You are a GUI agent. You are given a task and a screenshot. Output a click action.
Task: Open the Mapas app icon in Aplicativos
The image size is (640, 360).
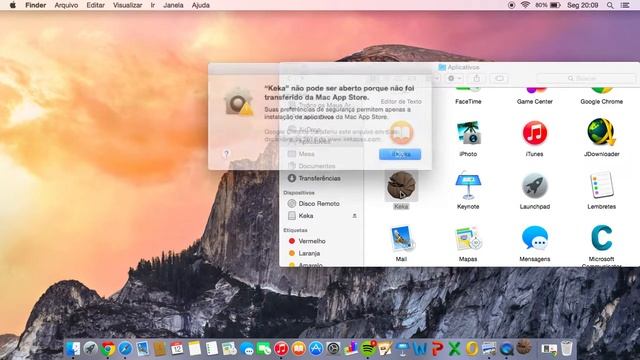(x=468, y=238)
